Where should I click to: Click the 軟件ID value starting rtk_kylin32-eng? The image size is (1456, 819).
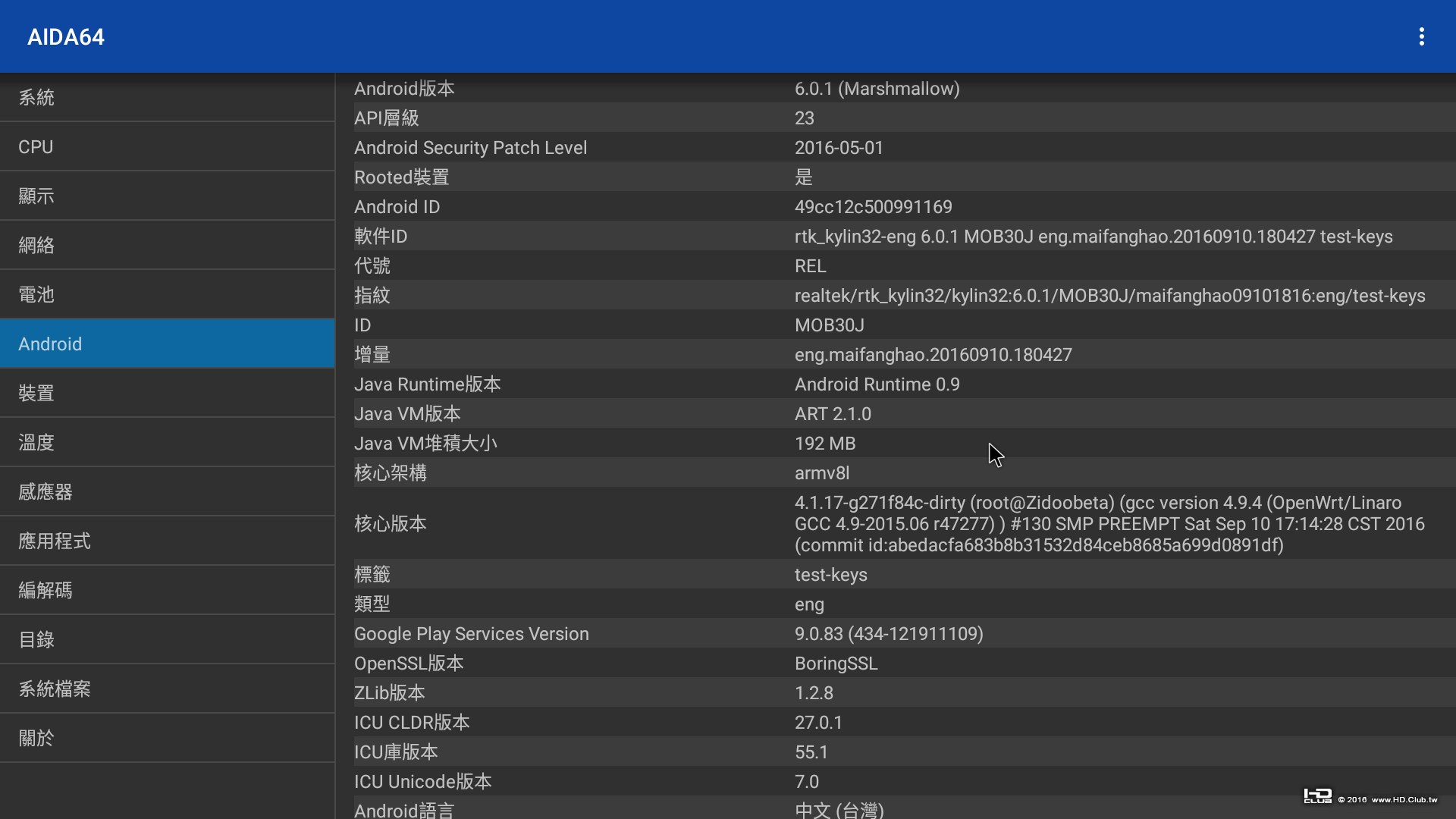tap(1094, 237)
